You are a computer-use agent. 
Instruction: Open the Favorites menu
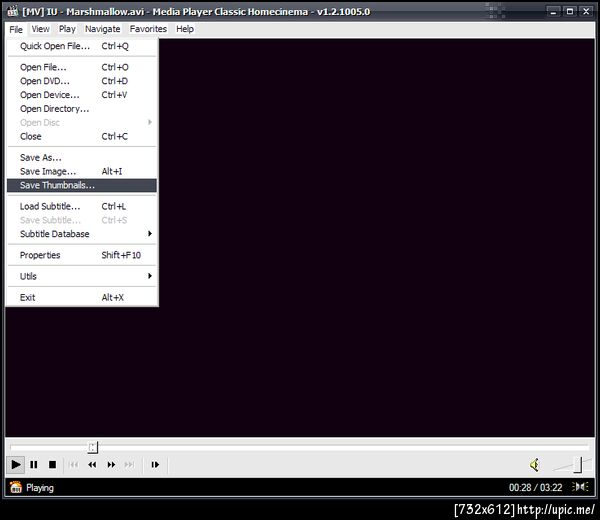pos(148,29)
